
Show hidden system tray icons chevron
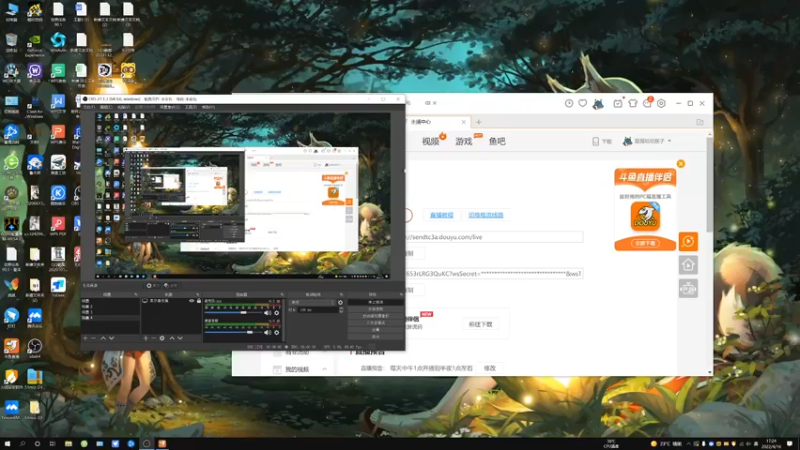click(688, 444)
